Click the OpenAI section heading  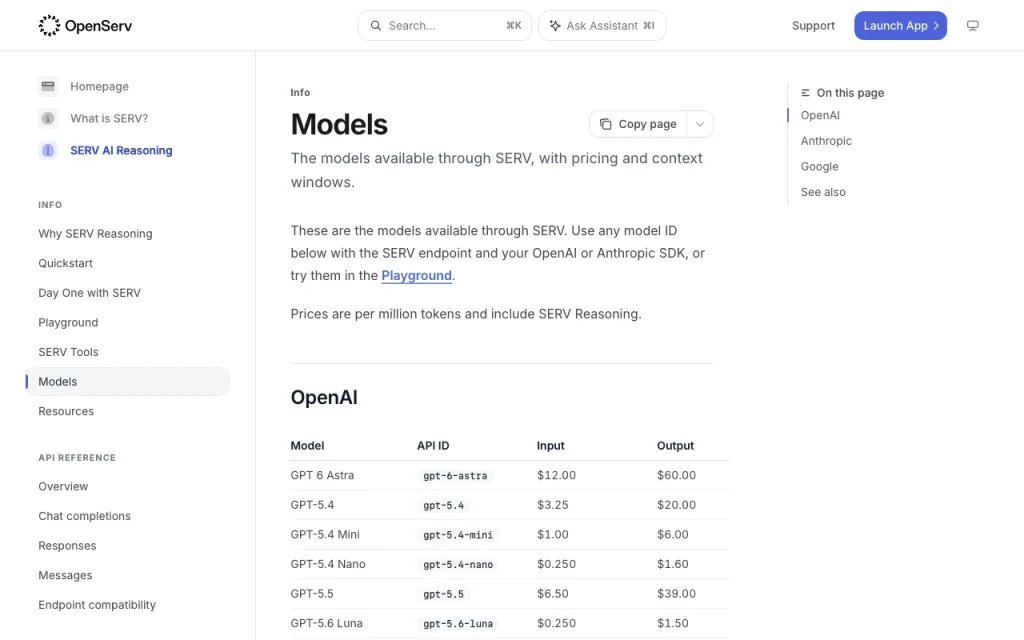324,397
